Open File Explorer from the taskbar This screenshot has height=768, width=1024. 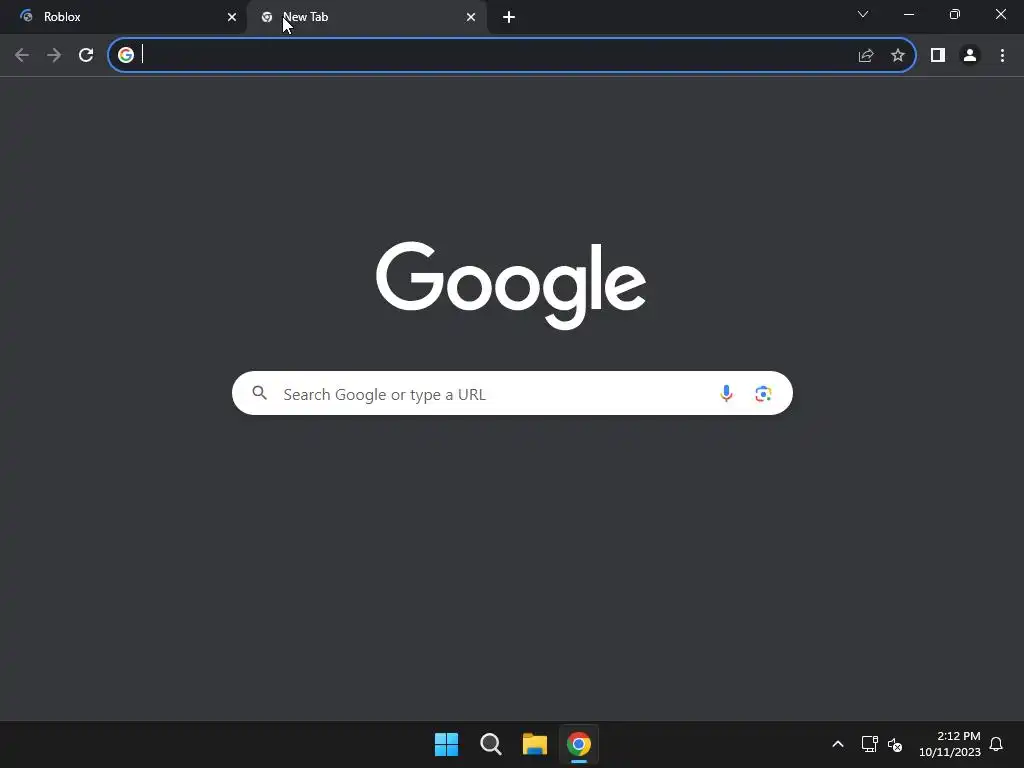534,744
